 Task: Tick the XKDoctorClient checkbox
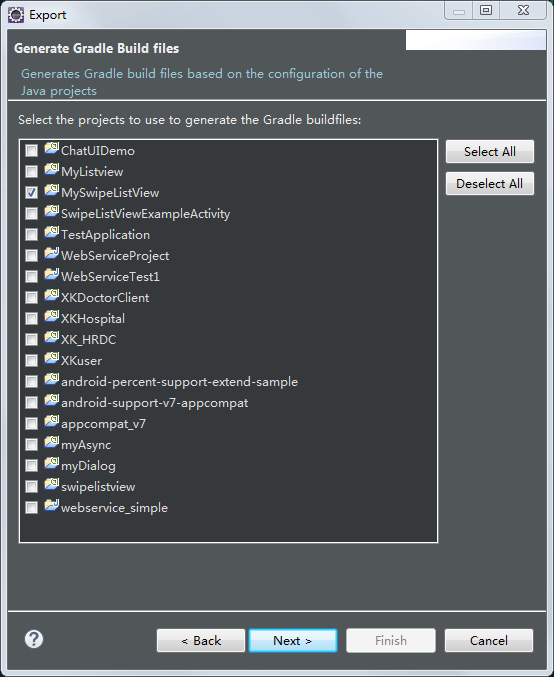point(32,297)
